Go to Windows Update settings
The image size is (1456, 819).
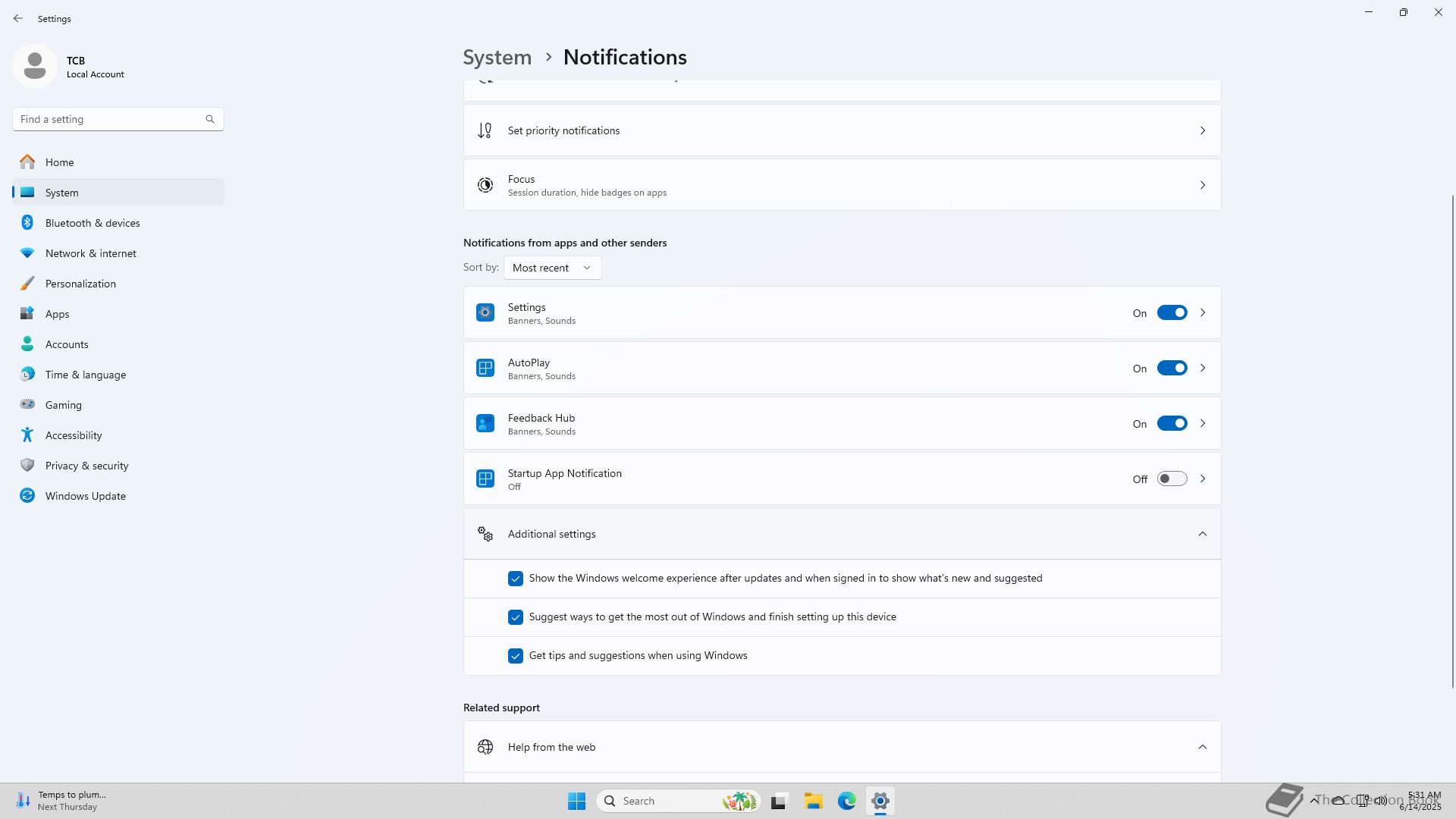(x=85, y=496)
